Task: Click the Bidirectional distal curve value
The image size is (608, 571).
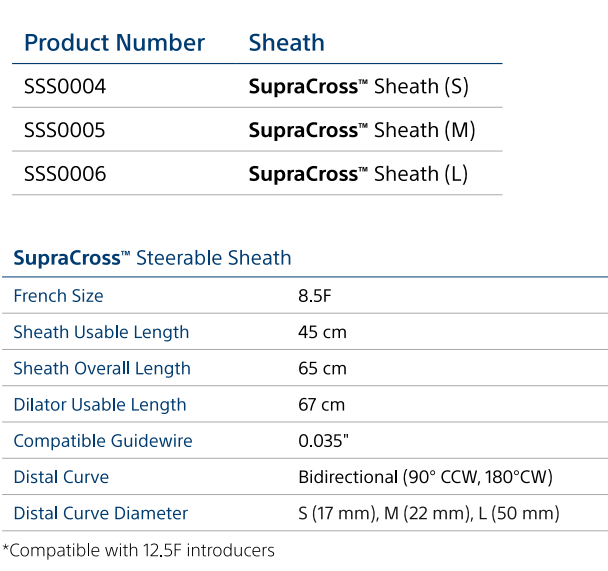Action: [425, 477]
